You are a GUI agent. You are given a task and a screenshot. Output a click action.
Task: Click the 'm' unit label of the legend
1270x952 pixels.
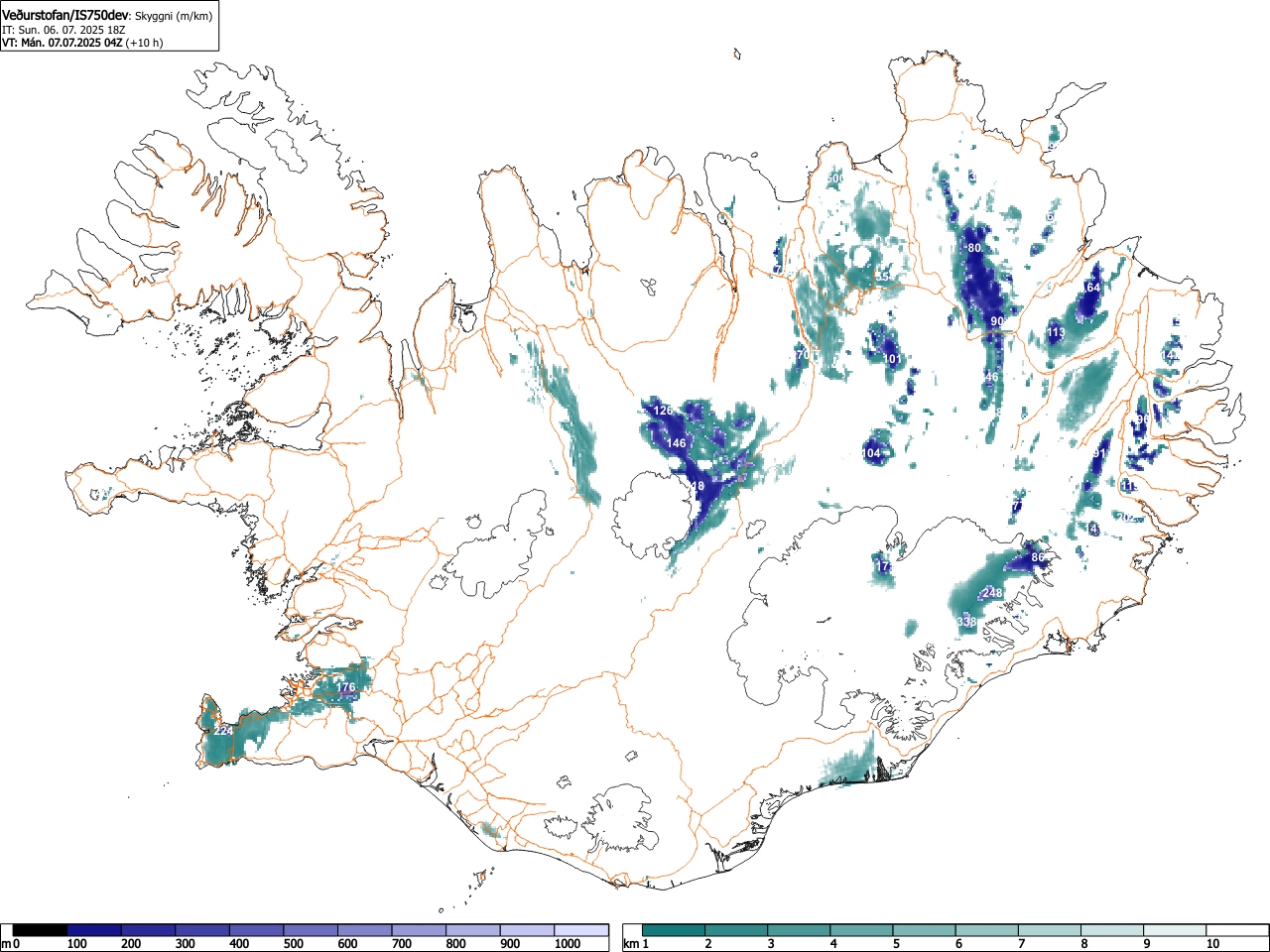(6, 944)
